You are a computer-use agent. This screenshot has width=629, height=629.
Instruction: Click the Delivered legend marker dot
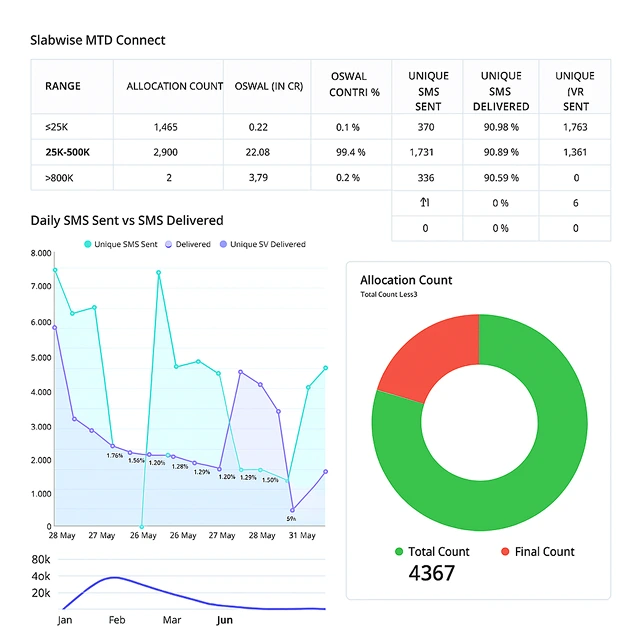pos(167,244)
